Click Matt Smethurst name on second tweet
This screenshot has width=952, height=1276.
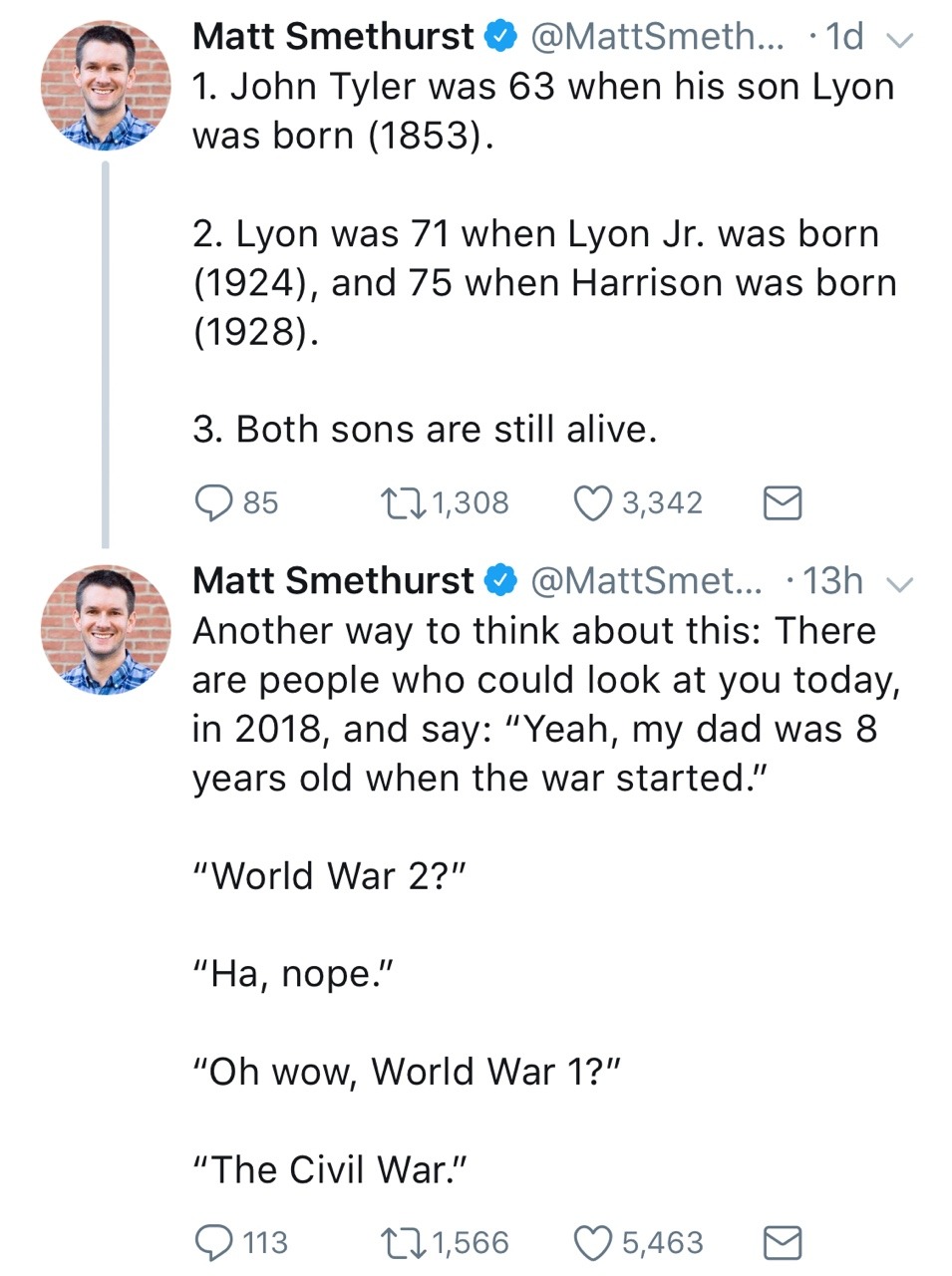click(332, 581)
